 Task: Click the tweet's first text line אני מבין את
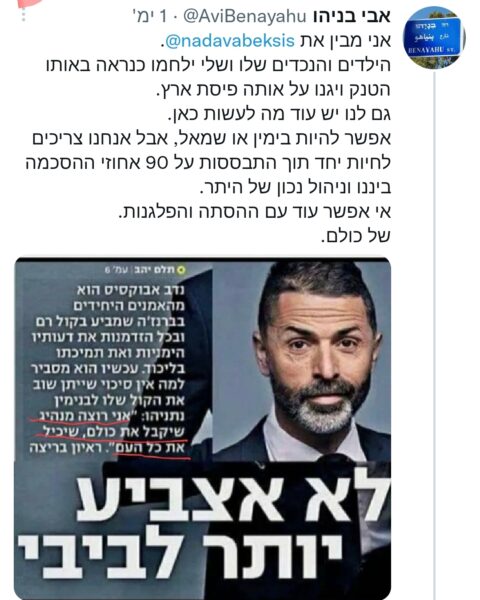tap(346, 41)
